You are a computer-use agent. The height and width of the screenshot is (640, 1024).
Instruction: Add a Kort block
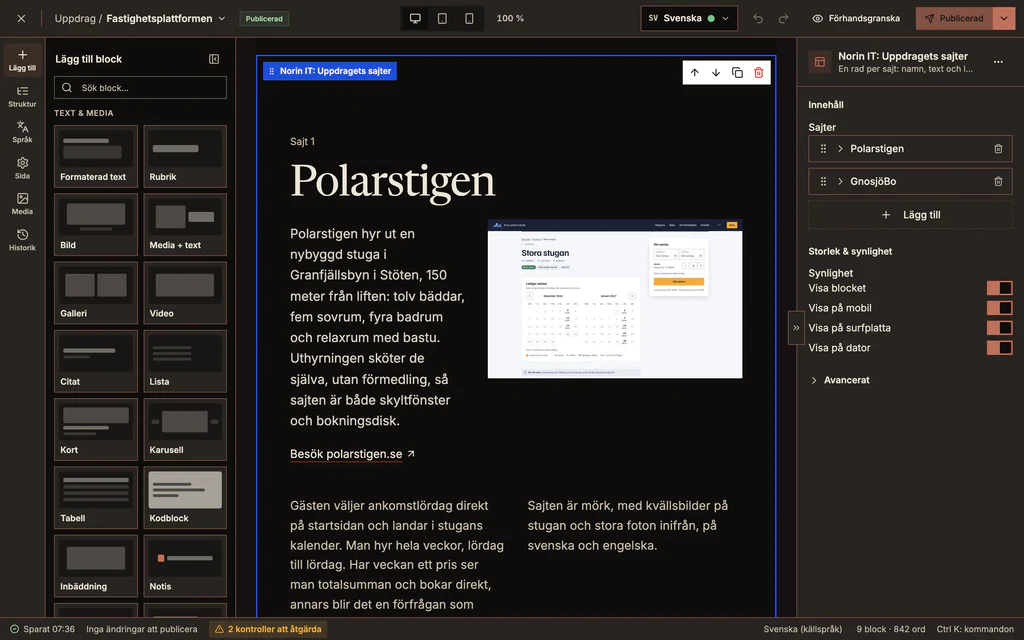[96, 430]
